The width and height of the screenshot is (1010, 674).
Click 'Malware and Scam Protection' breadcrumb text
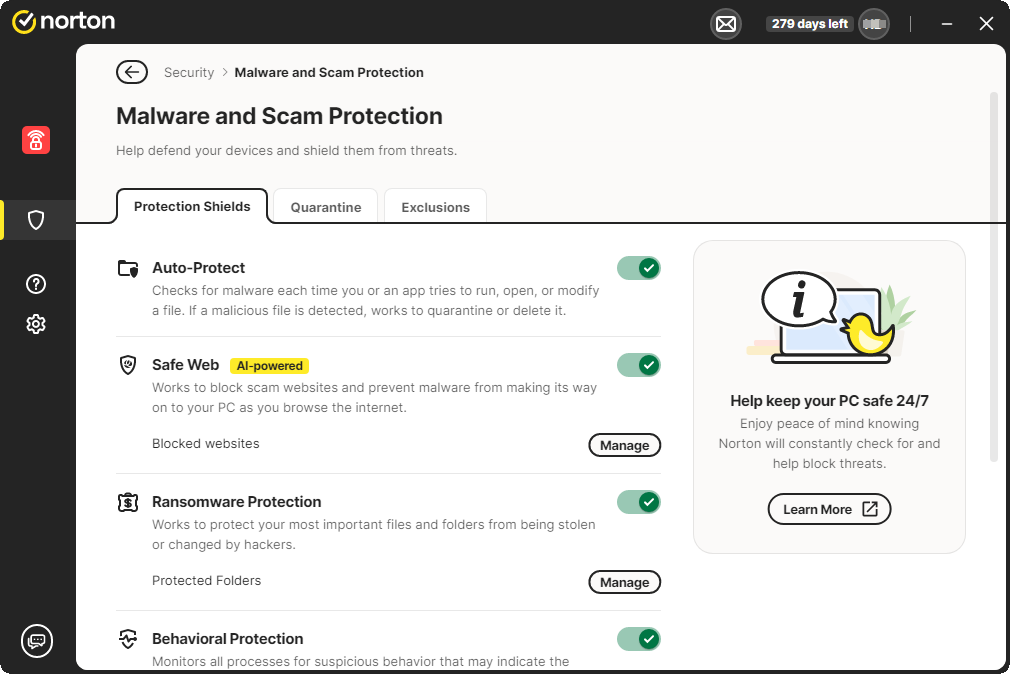329,72
